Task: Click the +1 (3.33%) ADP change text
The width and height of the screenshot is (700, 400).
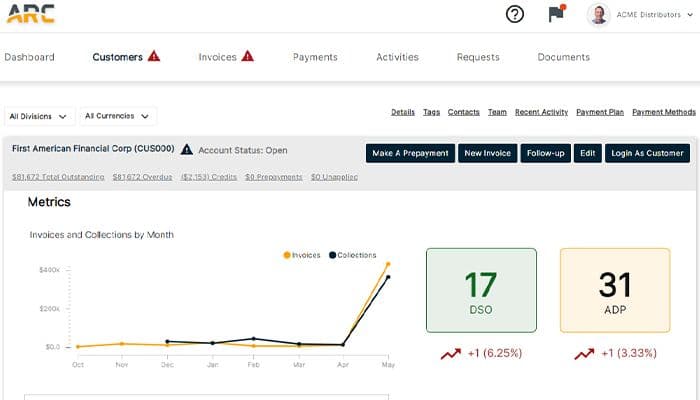Action: point(629,353)
